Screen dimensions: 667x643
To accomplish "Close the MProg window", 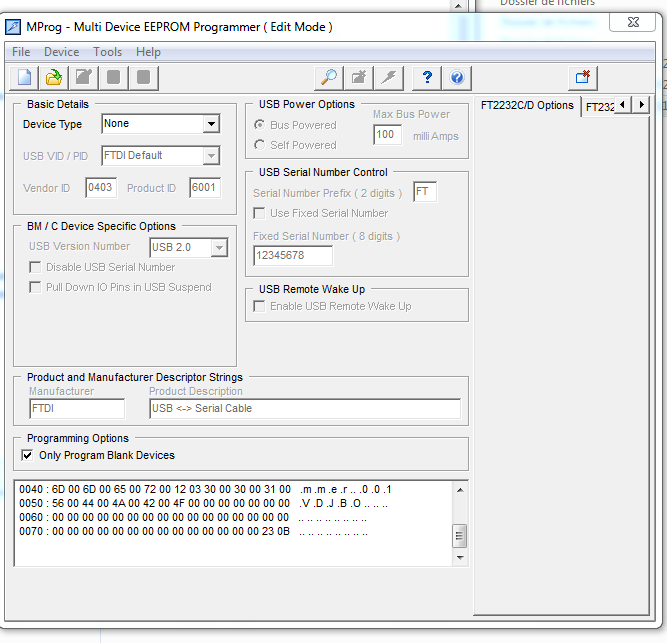I will (633, 22).
